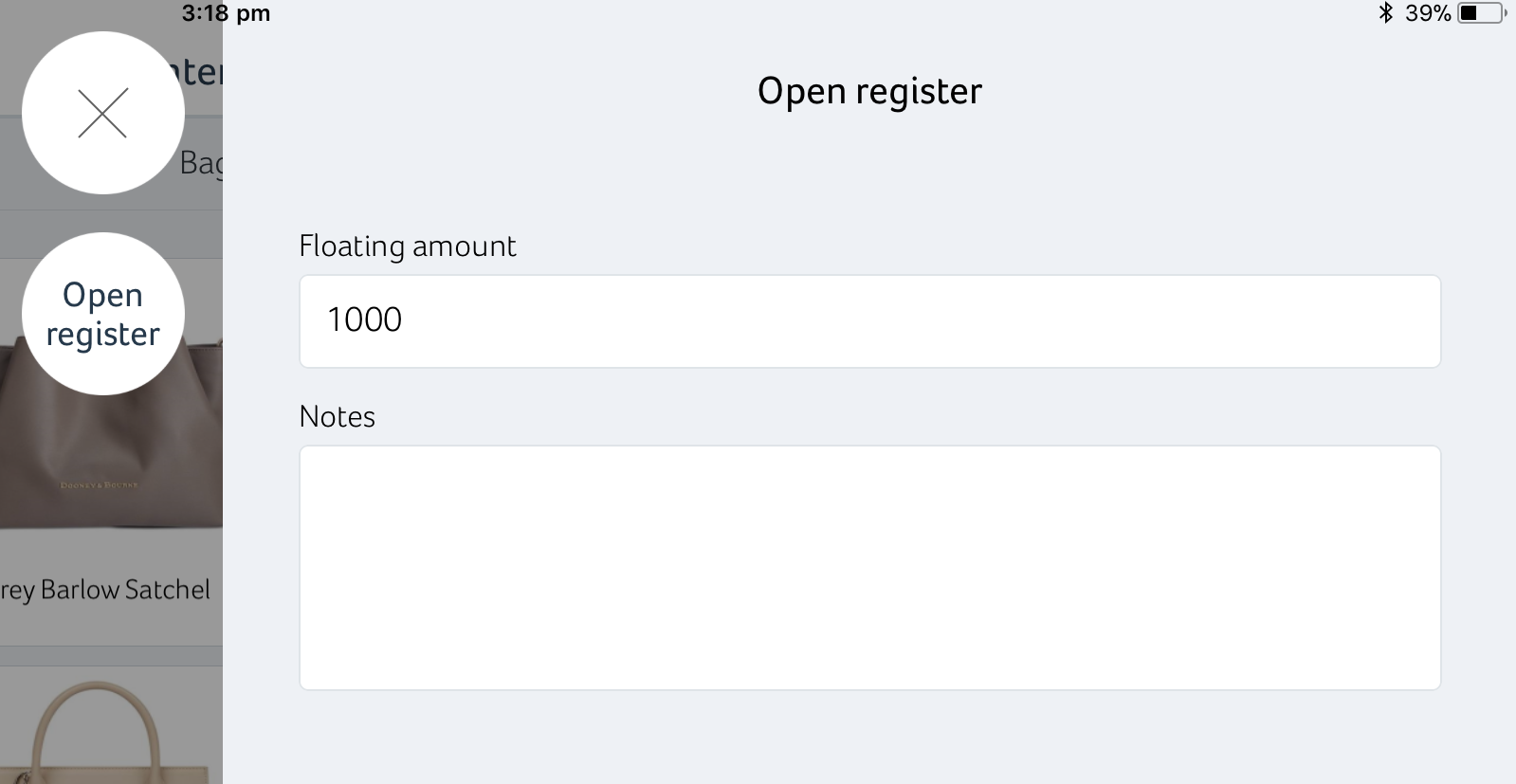The width and height of the screenshot is (1516, 784).
Task: Select the 39% battery percentage text
Action: point(1428,13)
